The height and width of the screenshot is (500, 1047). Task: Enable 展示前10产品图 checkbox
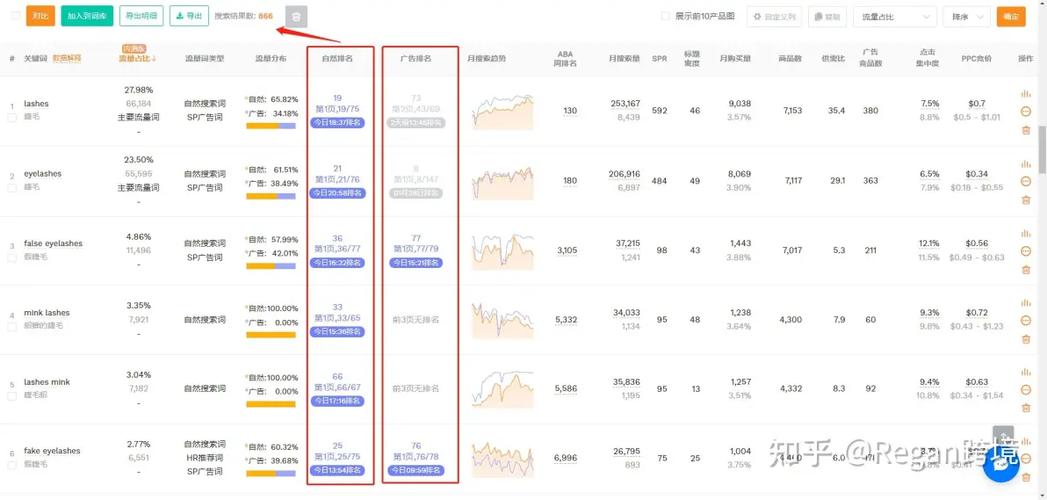[x=666, y=17]
